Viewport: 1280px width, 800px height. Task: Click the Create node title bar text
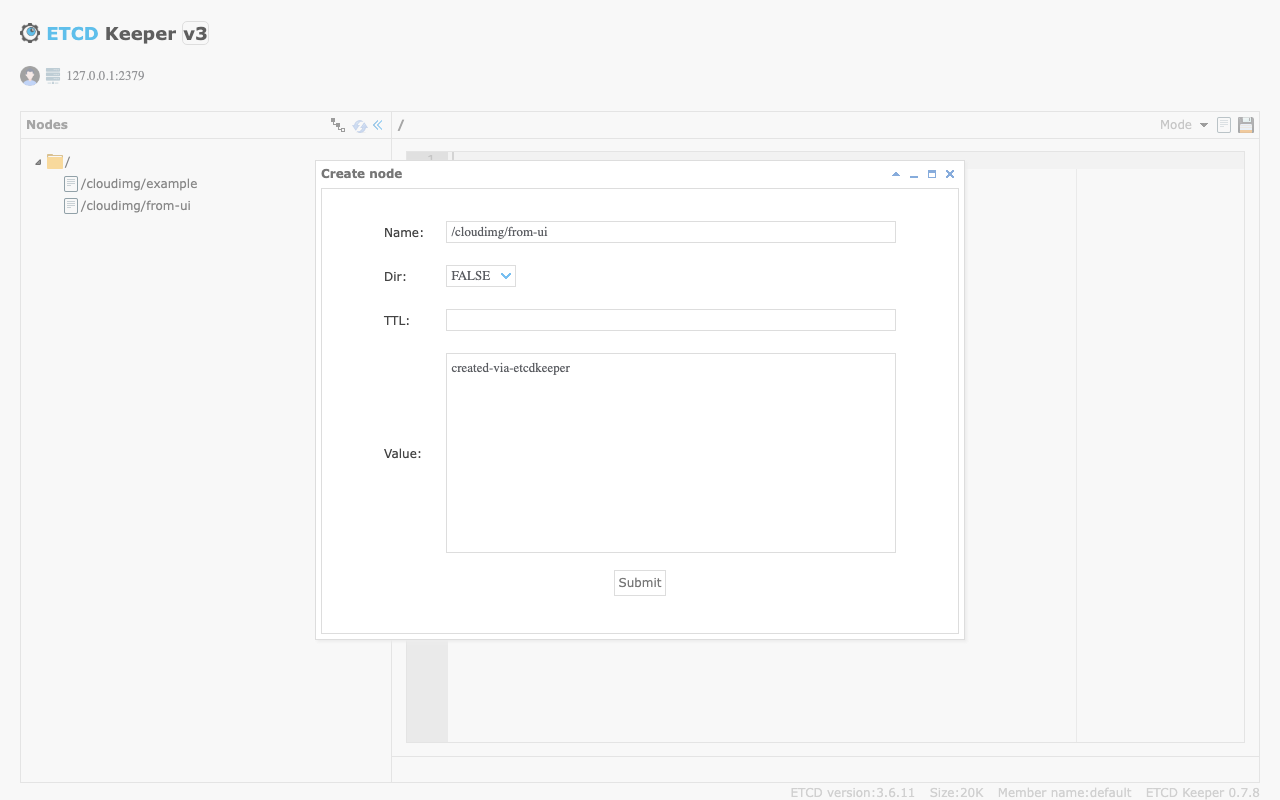point(361,174)
